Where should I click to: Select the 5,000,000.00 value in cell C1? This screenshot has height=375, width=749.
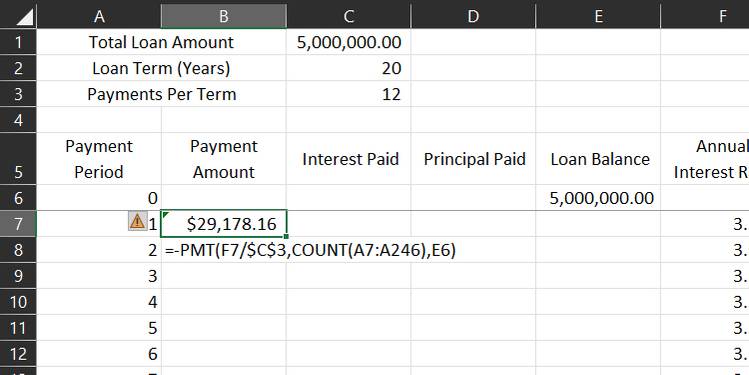point(349,42)
